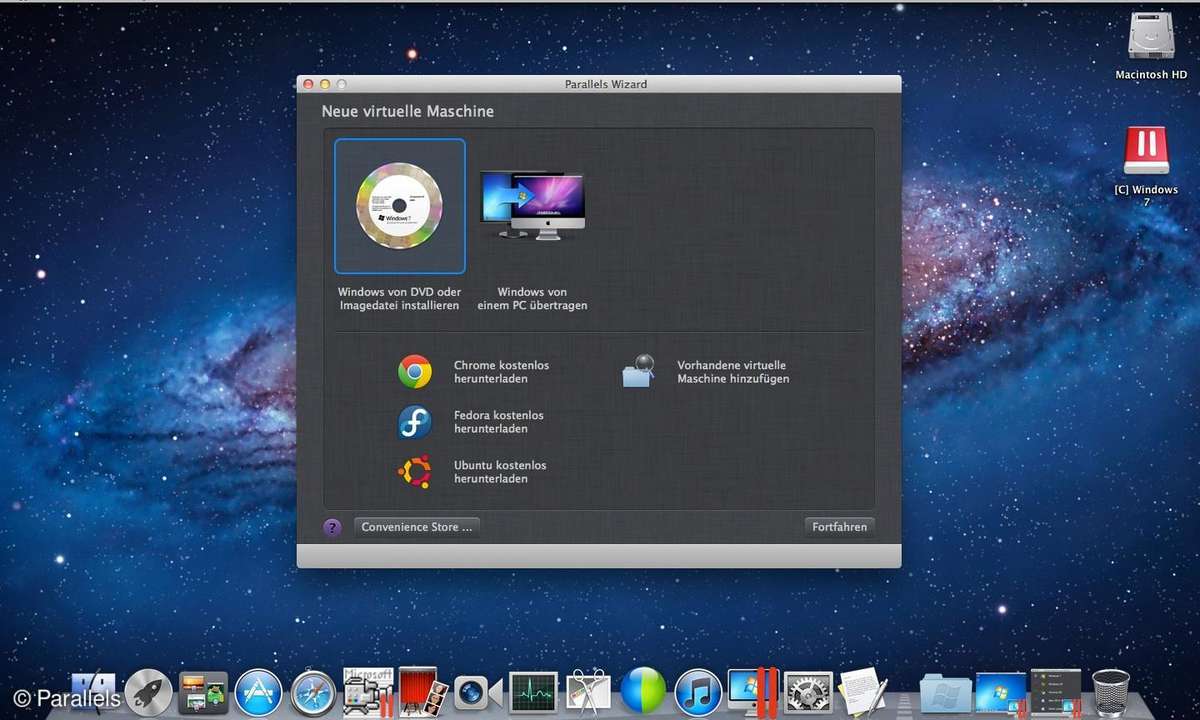Click the Ubuntu kostenlos herunterladen icon

coord(415,471)
